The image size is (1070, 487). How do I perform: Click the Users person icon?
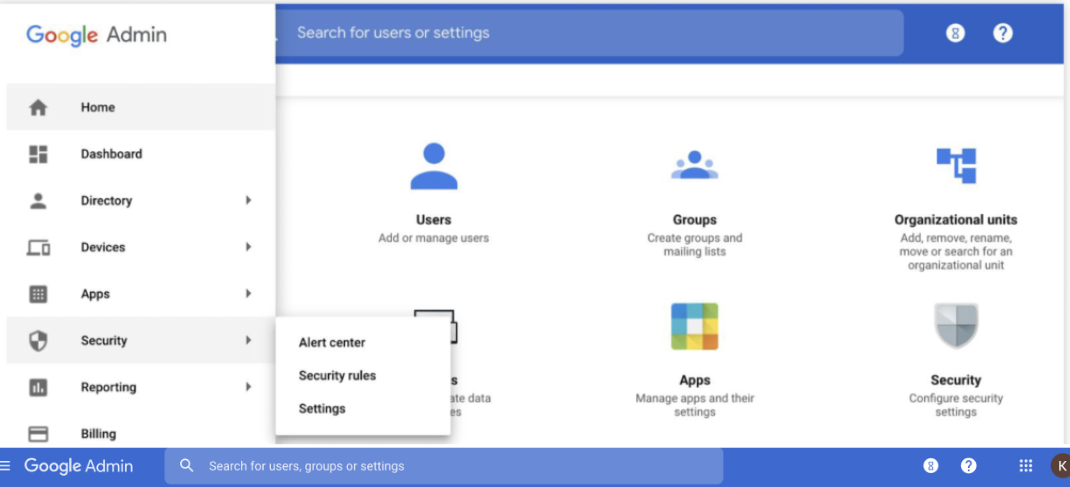point(433,166)
